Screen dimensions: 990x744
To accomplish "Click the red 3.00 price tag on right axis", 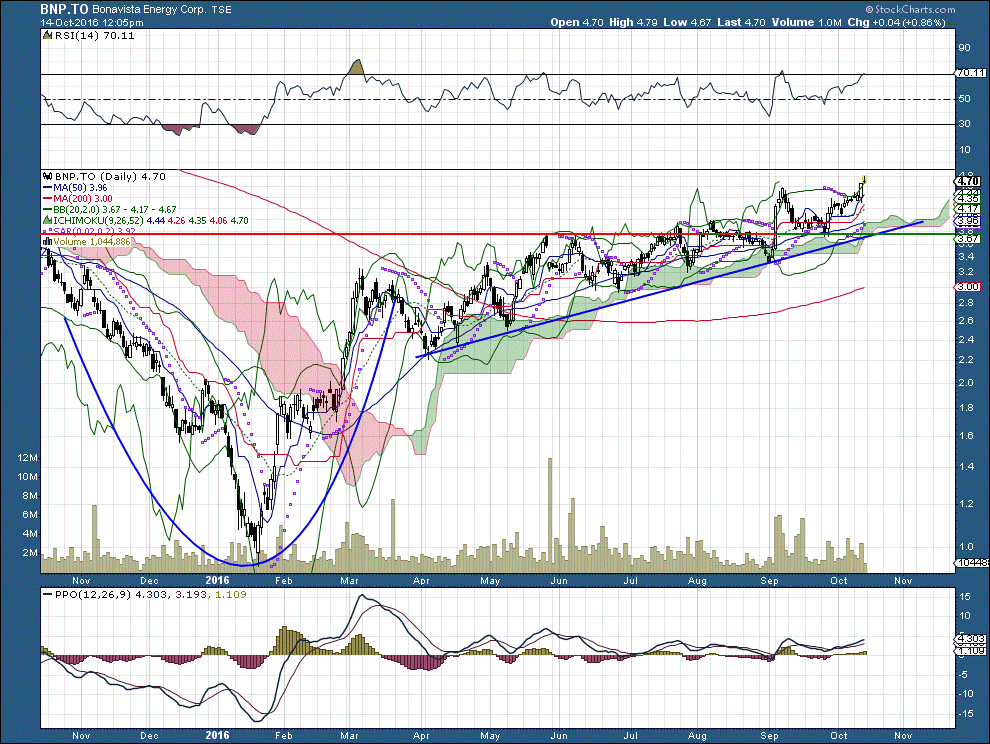I will (968, 287).
